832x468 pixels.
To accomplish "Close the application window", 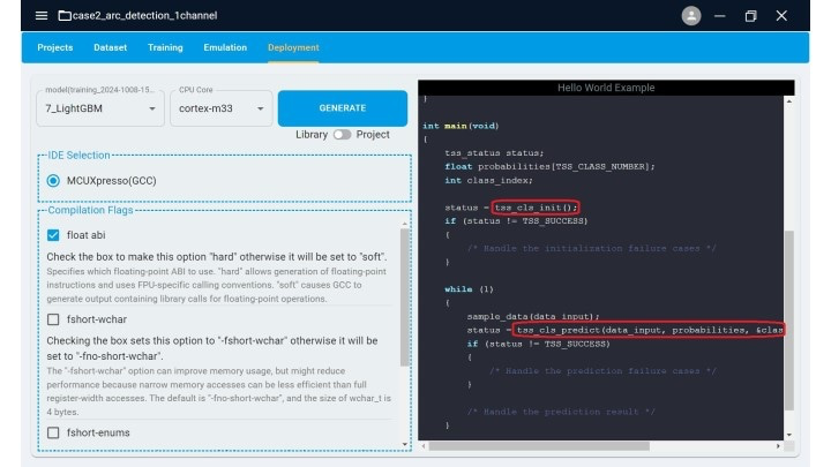I will (782, 16).
